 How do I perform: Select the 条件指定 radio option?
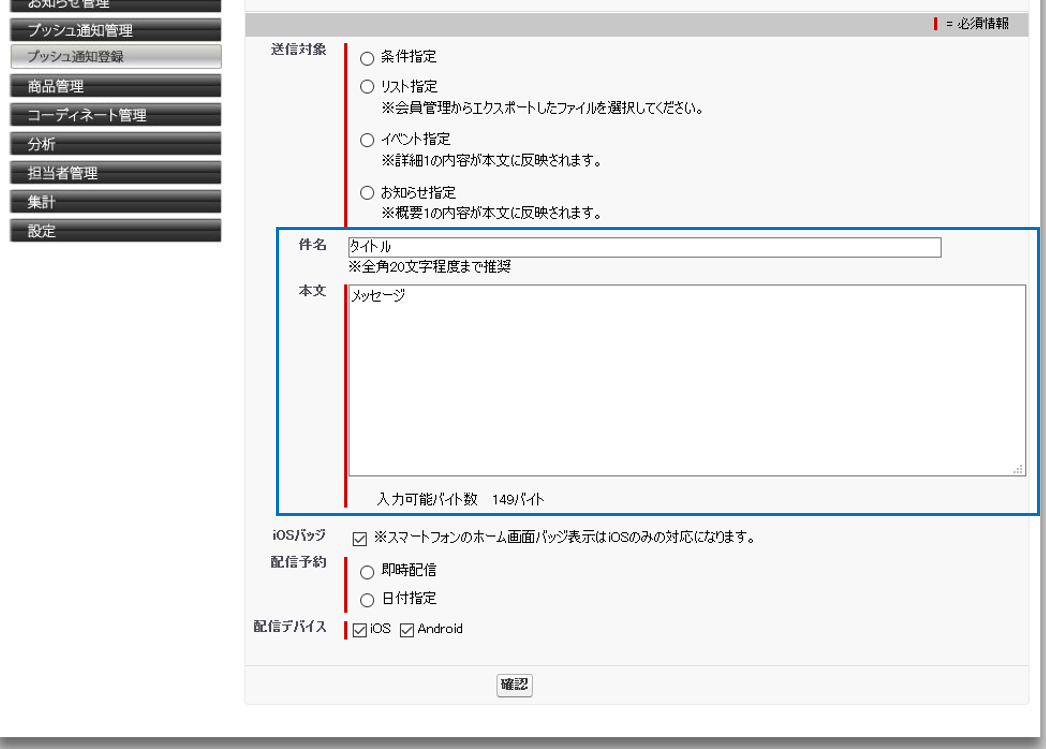click(x=367, y=58)
